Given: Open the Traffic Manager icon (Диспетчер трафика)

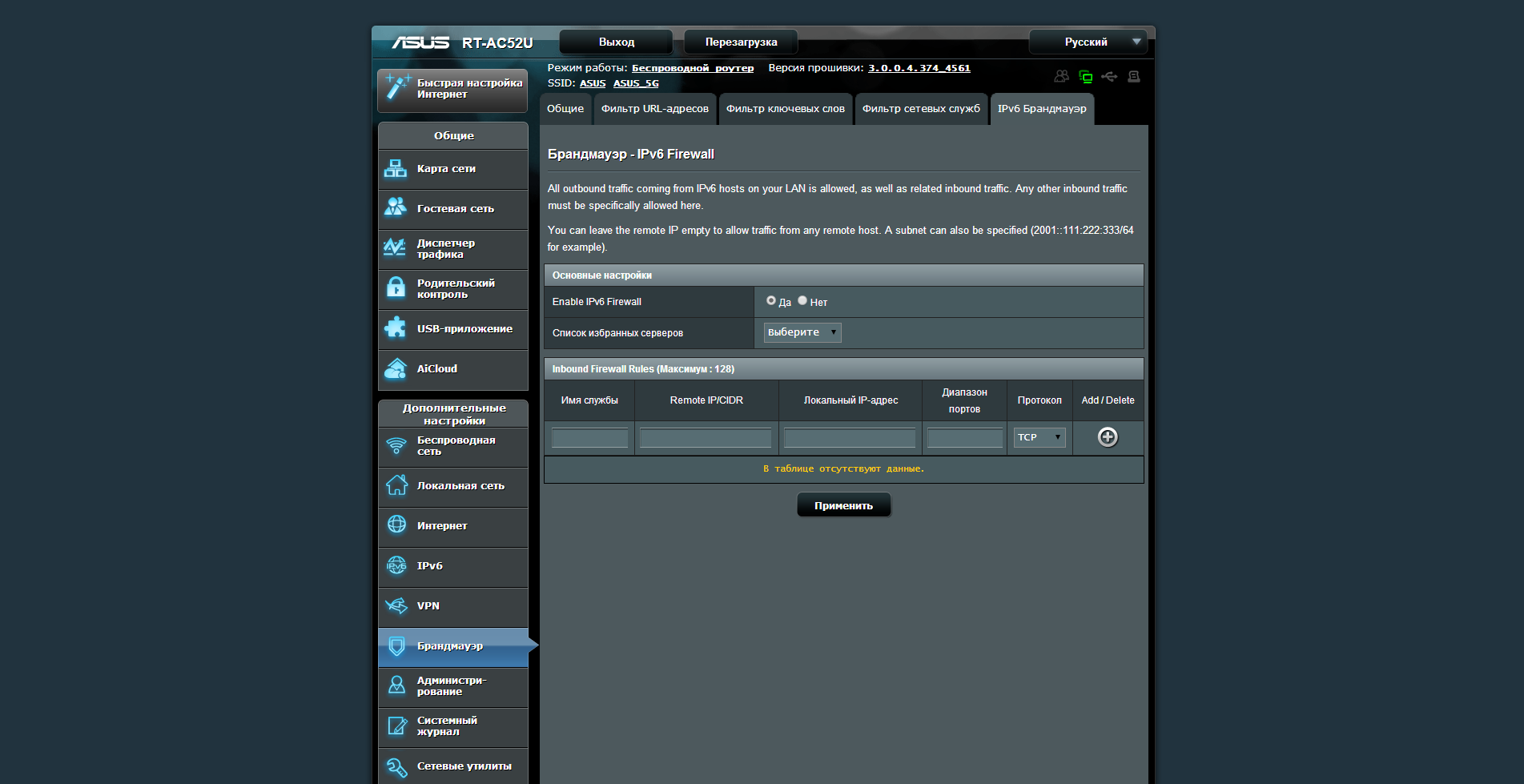Looking at the screenshot, I should coord(396,248).
